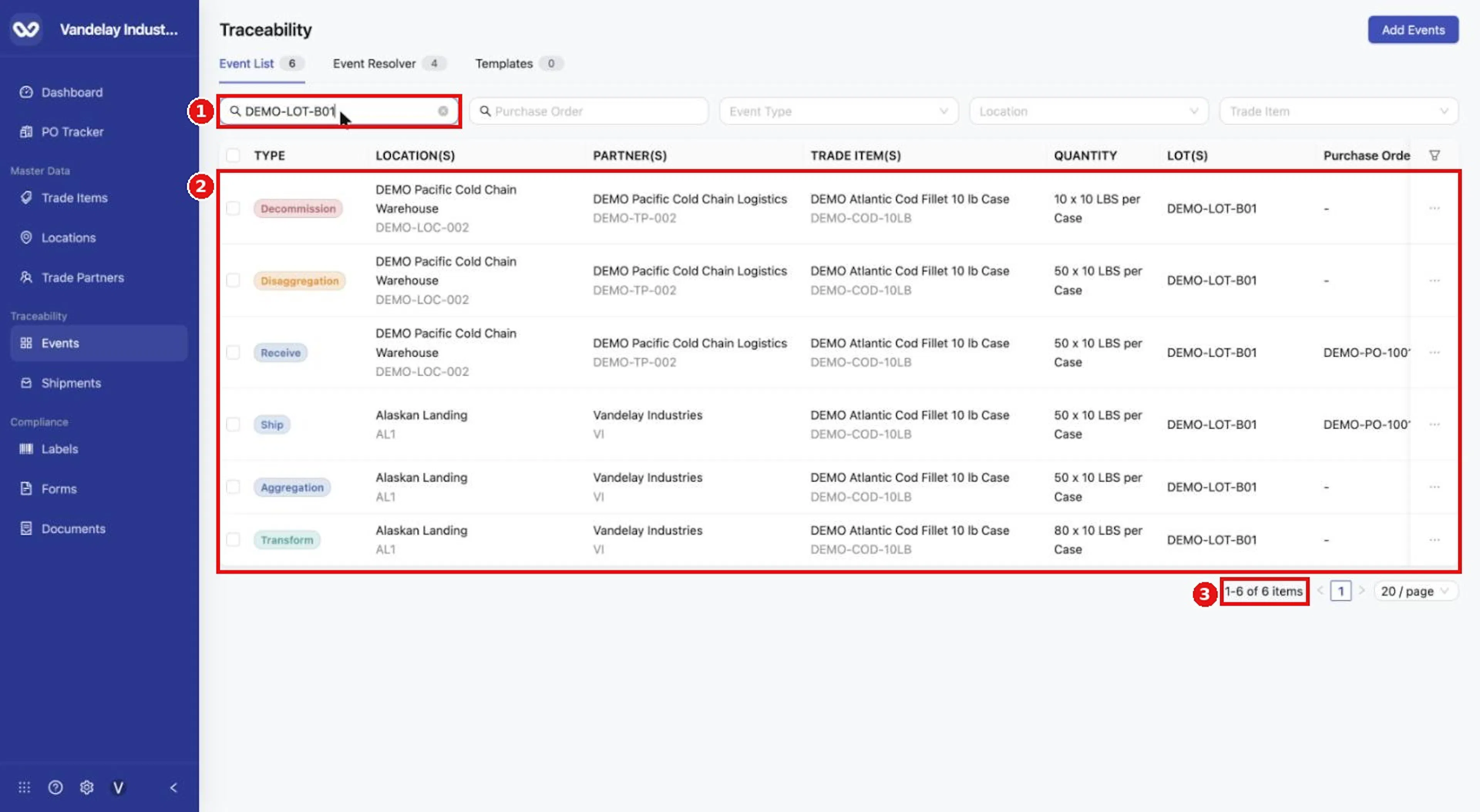Open PO Tracker in the sidebar
This screenshot has width=1480, height=812.
pos(99,131)
